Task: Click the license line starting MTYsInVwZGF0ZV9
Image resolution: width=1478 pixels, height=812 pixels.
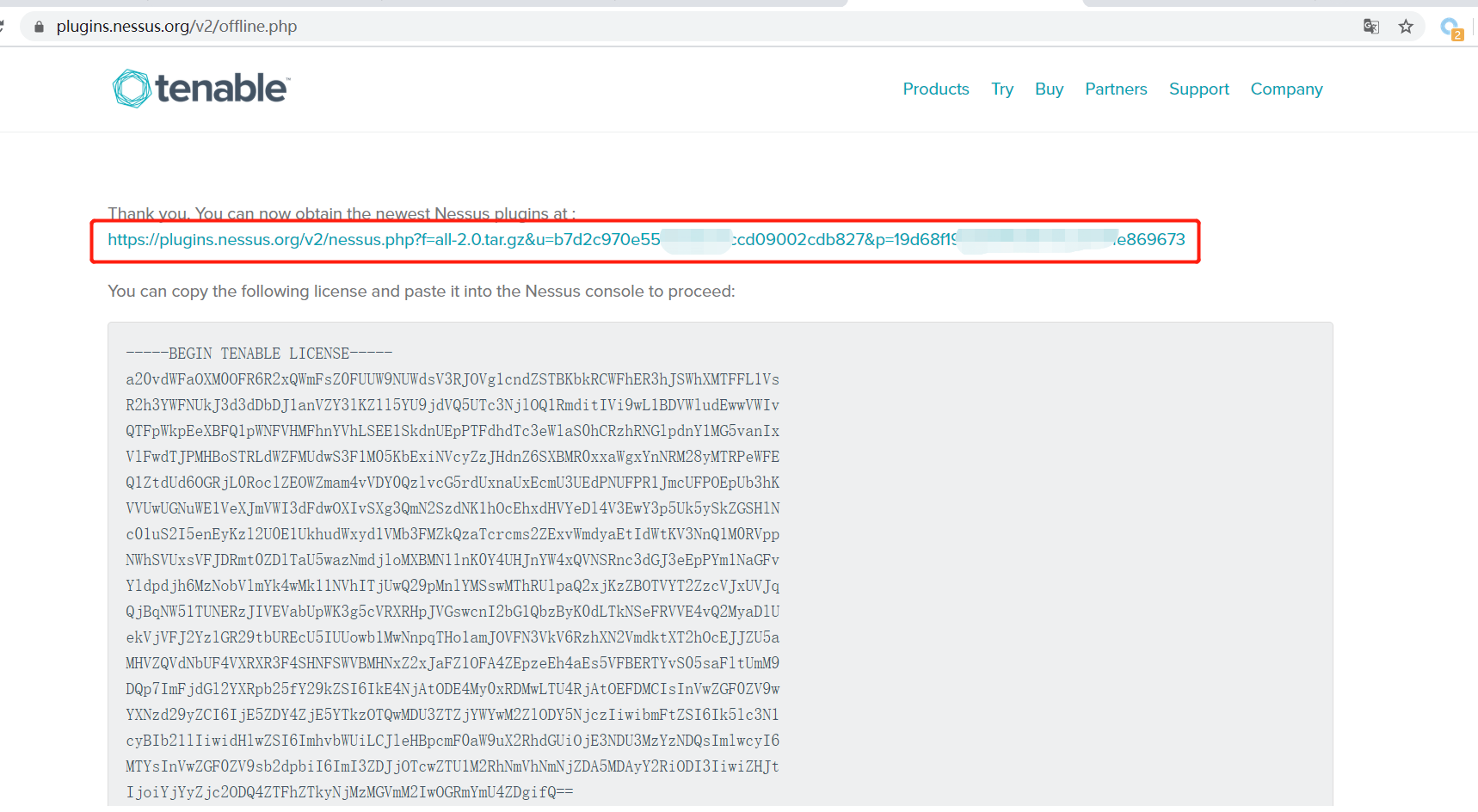Action: (x=453, y=766)
